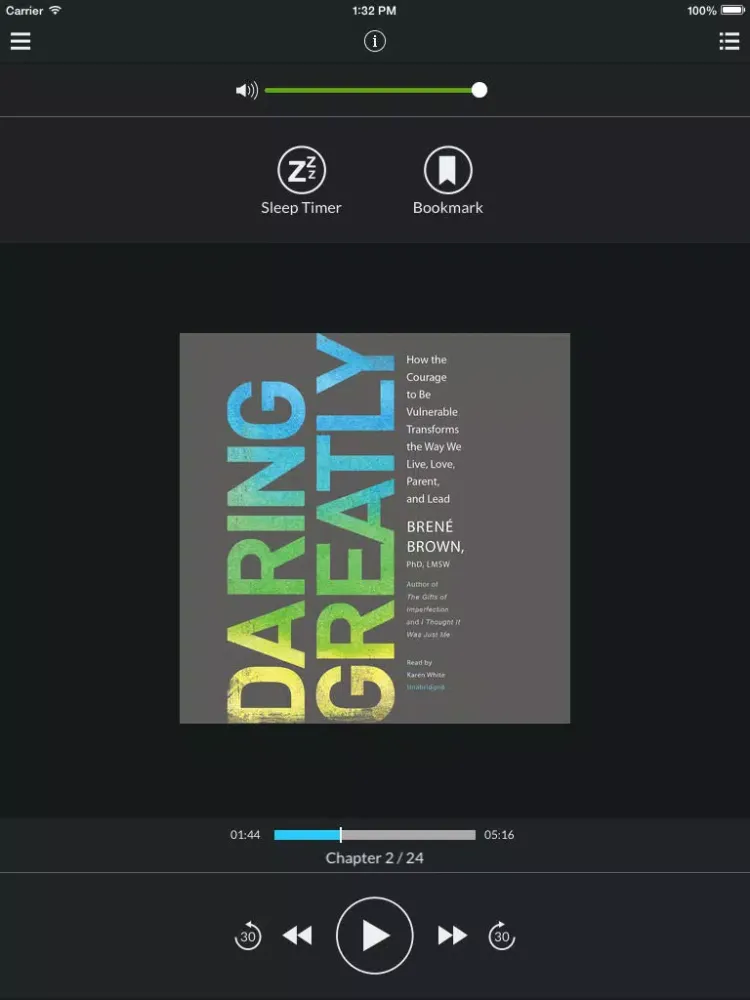The height and width of the screenshot is (1000, 750).
Task: Click the Bookmark label
Action: pyautogui.click(x=448, y=208)
